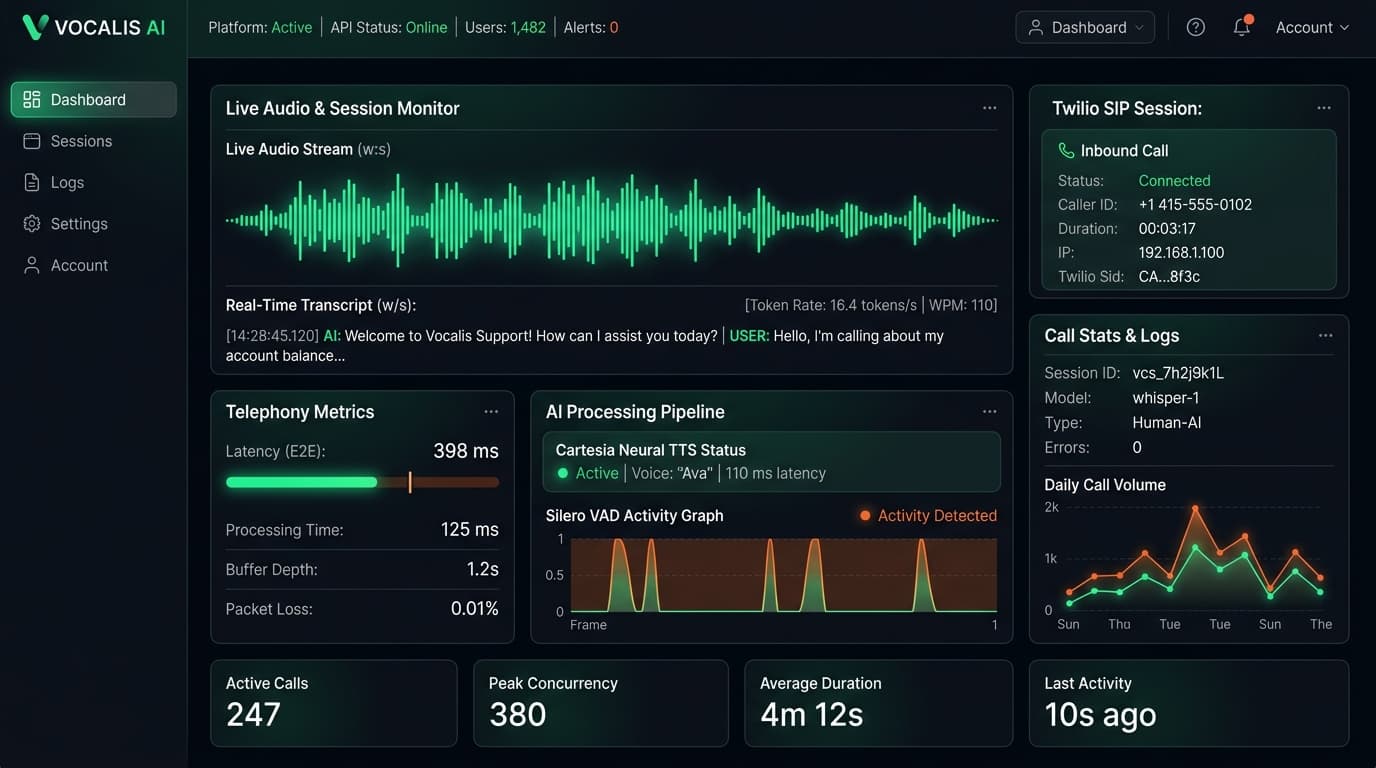The image size is (1376, 768).
Task: Click the Account person icon in sidebar
Action: [x=32, y=265]
